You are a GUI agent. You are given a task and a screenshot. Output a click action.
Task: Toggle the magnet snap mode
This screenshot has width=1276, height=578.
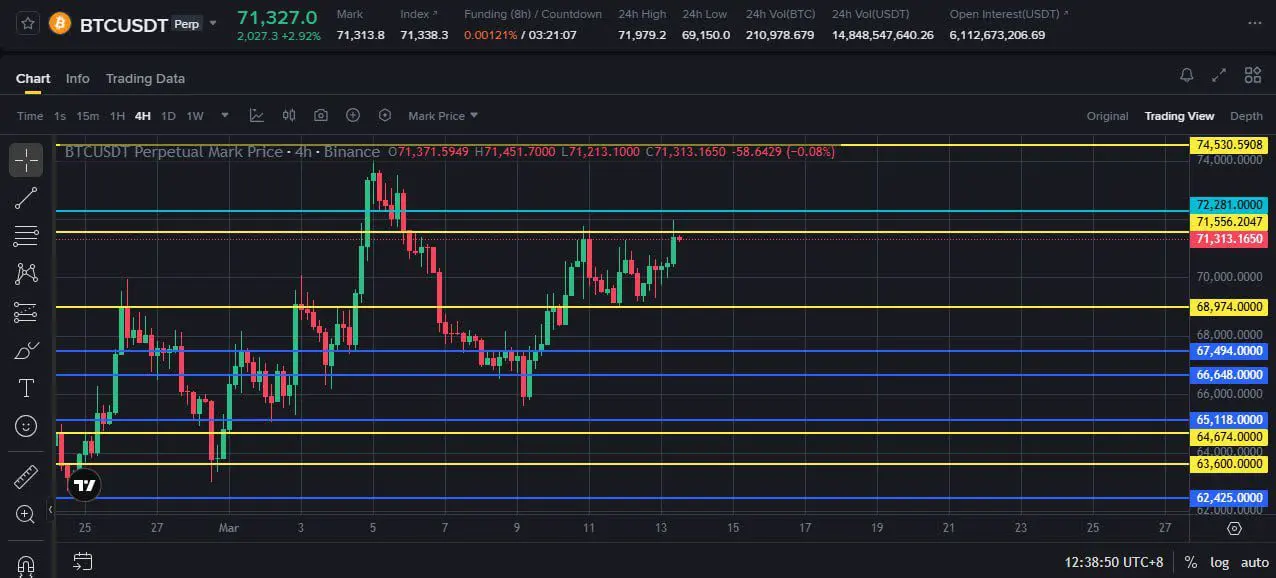click(x=26, y=565)
